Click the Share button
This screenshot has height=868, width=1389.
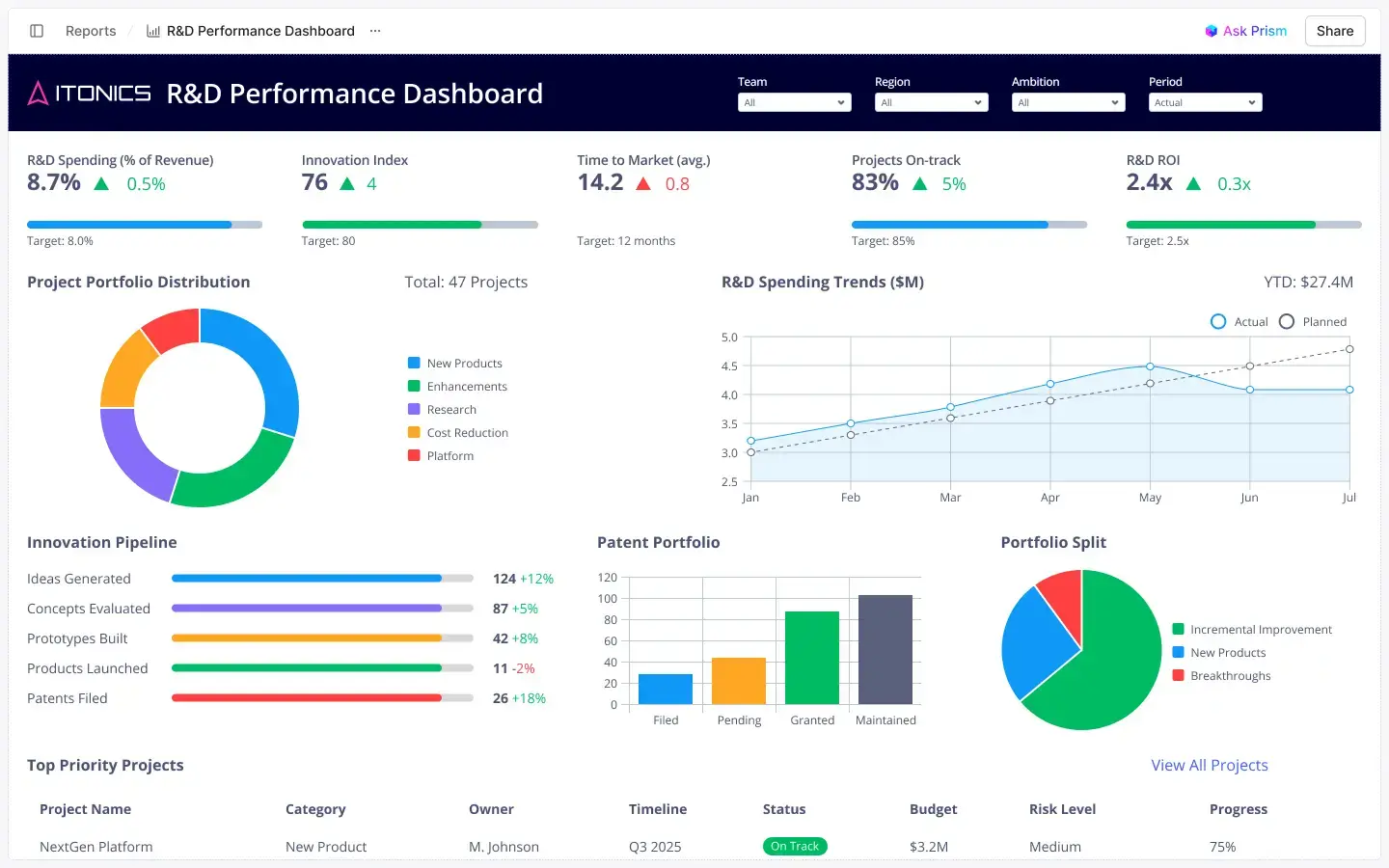pos(1334,30)
